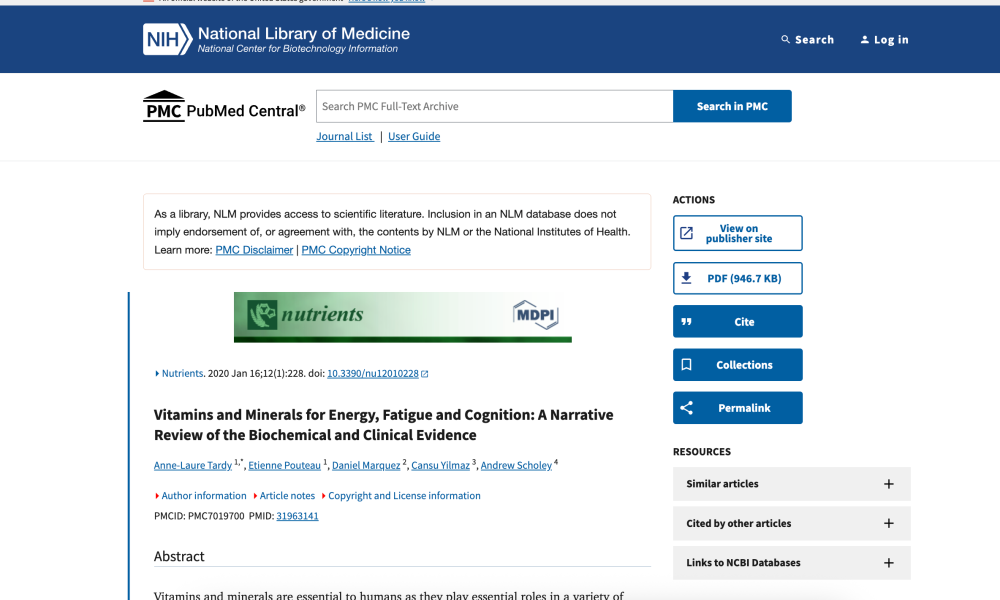Click the download icon on the PDF button
Screen dimensions: 1000x600
coord(686,278)
